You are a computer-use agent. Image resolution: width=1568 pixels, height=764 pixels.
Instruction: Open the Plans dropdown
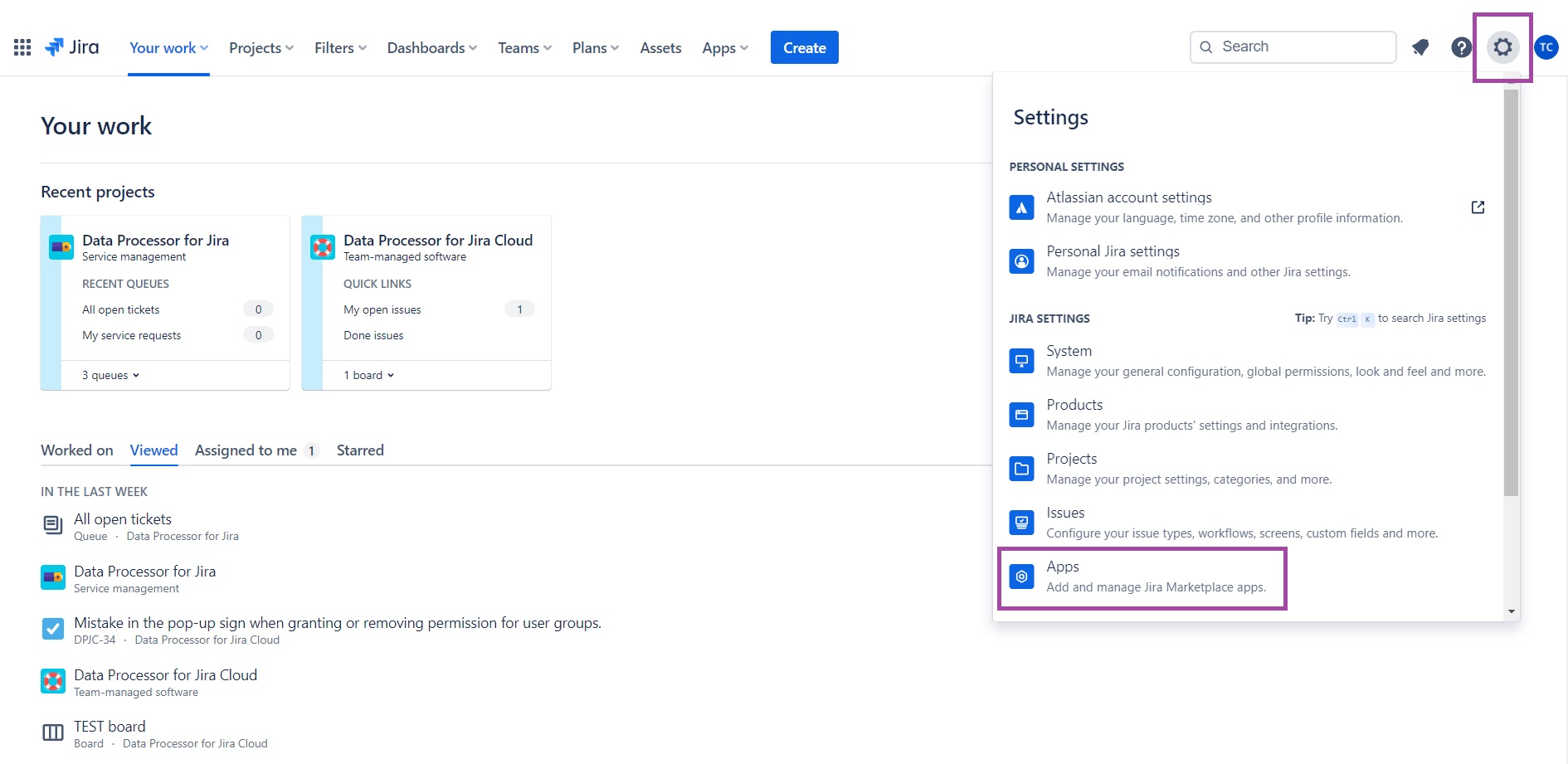point(596,48)
